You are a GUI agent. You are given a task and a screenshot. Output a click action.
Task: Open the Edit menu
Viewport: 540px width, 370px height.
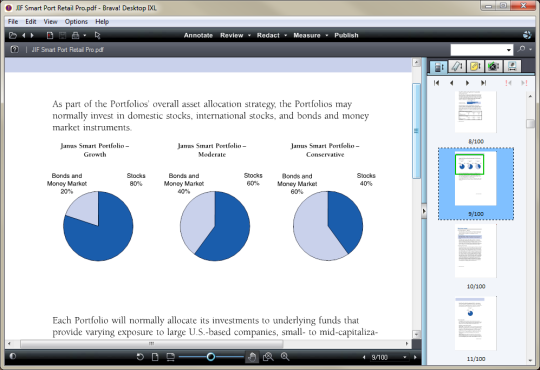[x=31, y=21]
